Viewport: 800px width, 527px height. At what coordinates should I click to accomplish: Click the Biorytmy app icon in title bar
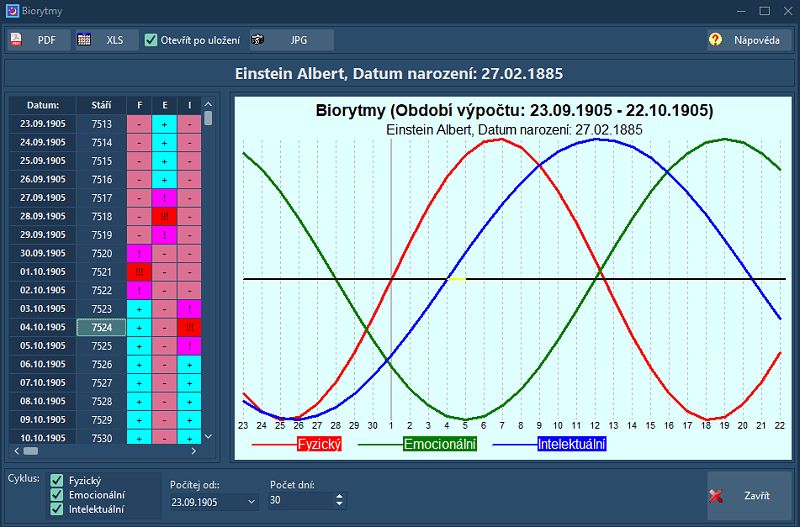click(x=11, y=11)
